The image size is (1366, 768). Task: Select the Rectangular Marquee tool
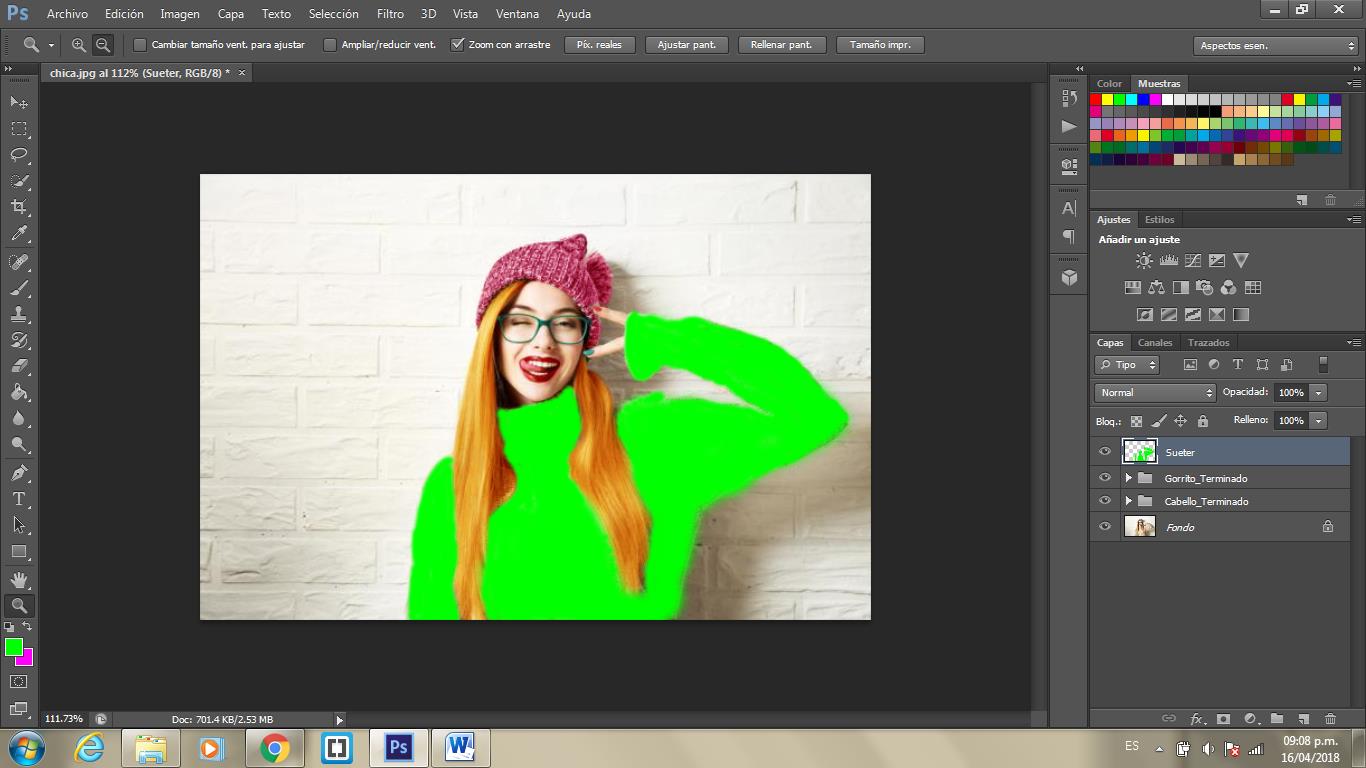coord(19,129)
